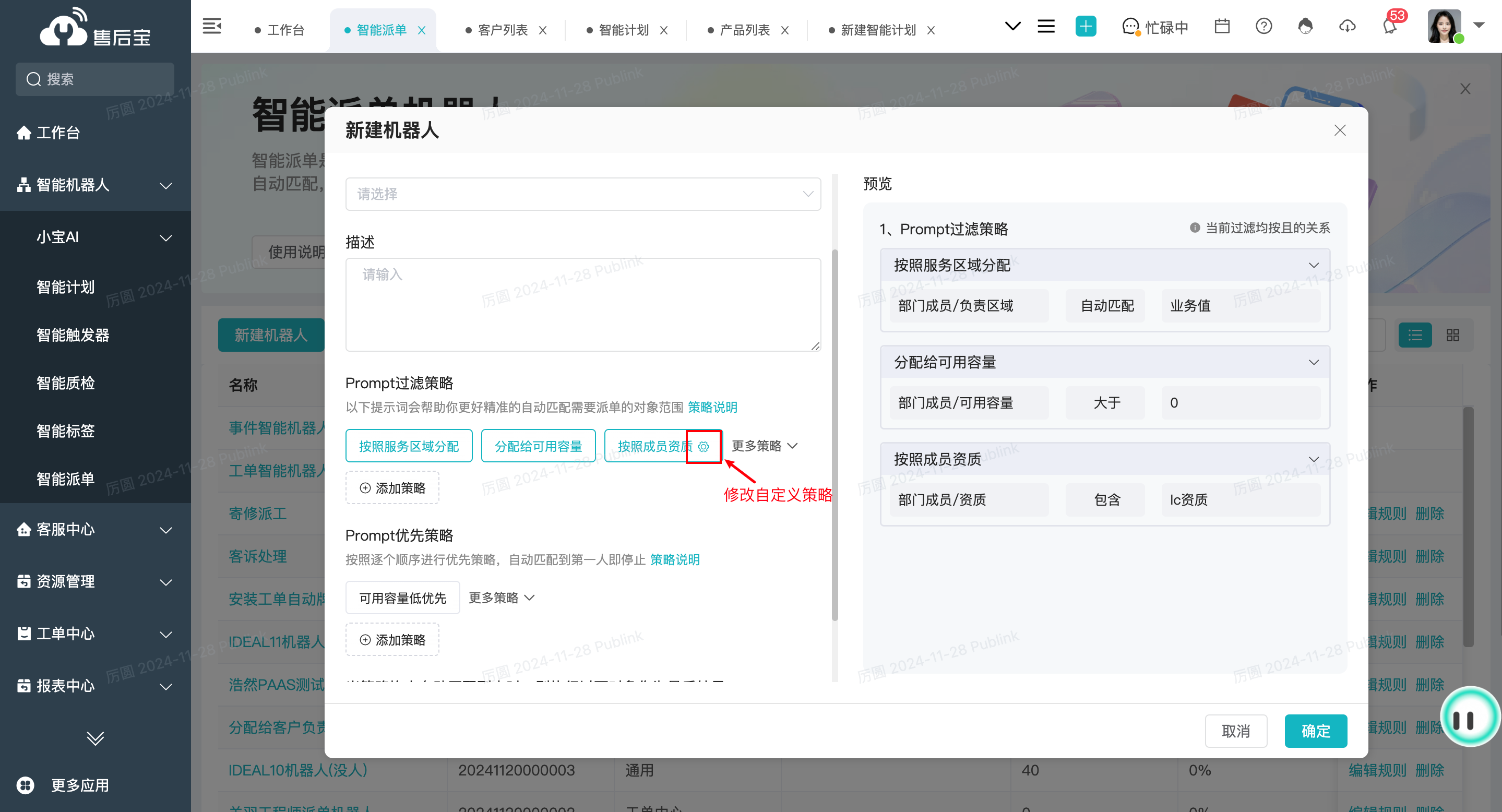Expand the 资源管理 sidebar menu
Viewport: 1502px width, 812px height.
166,582
